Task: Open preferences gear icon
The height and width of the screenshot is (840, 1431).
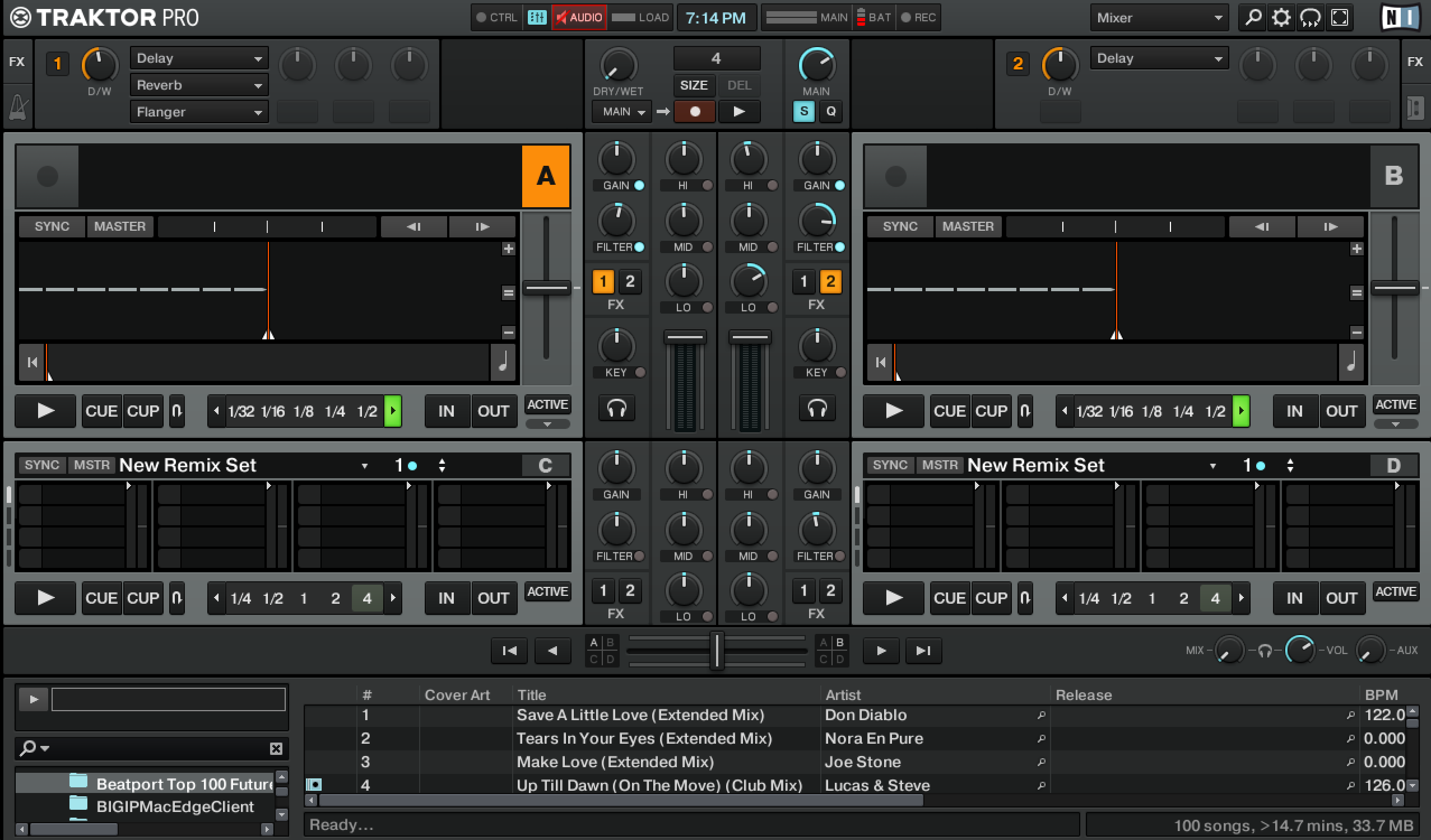Action: coord(1281,17)
